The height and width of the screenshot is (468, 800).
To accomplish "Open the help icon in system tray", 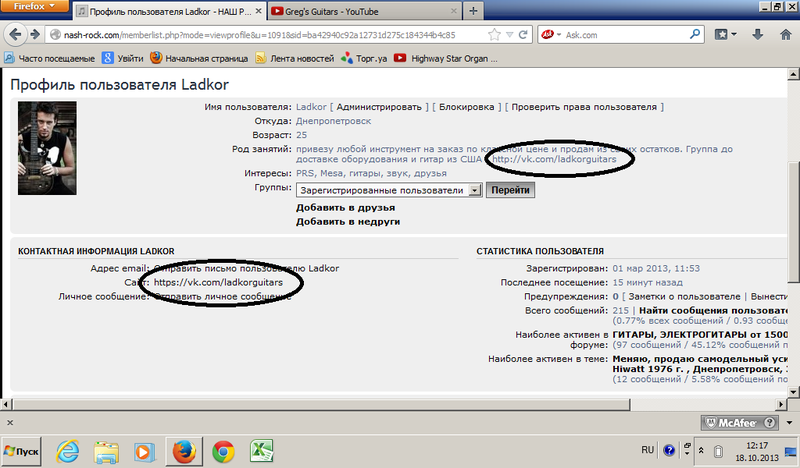I will pyautogui.click(x=669, y=450).
